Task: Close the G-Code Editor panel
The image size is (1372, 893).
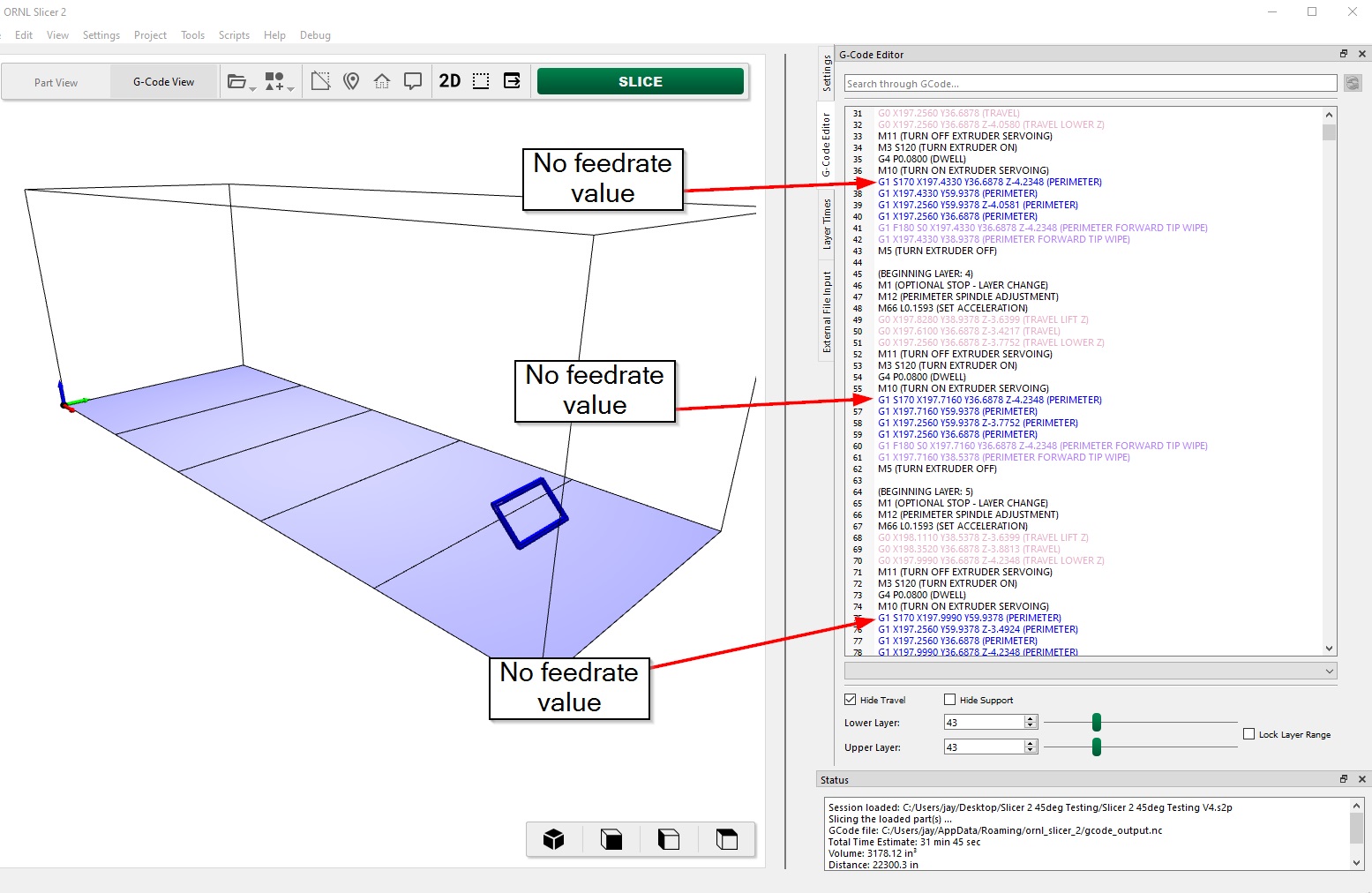Action: click(x=1361, y=54)
